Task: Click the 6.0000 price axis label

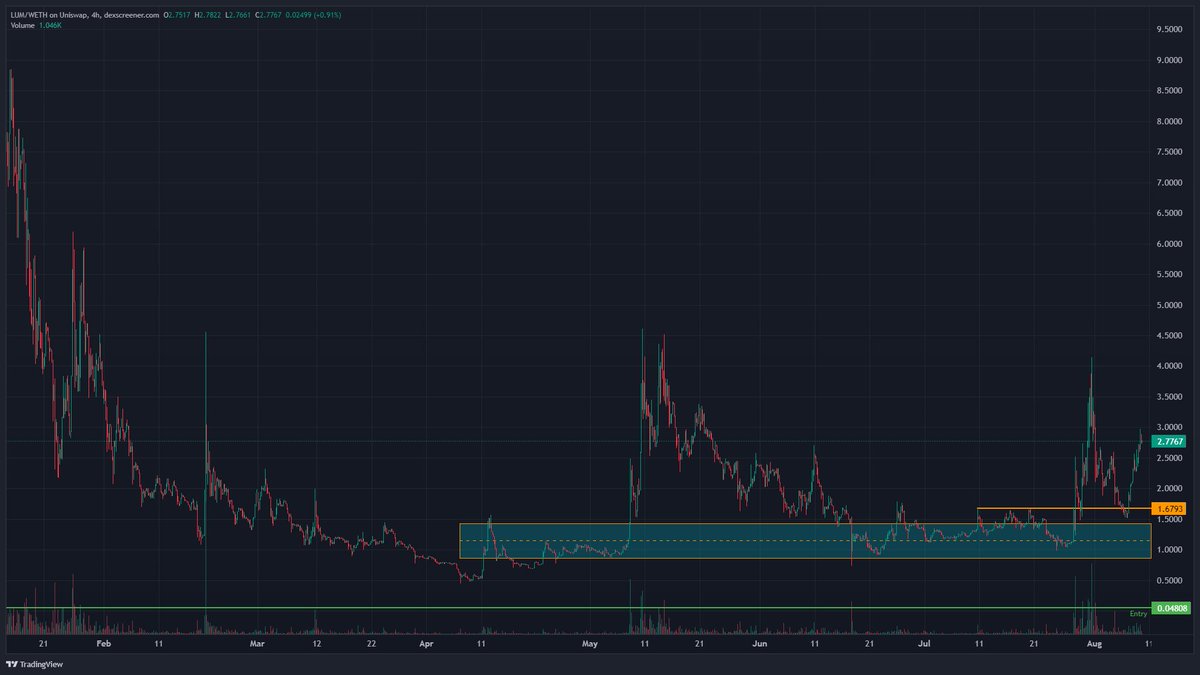Action: [1170, 244]
